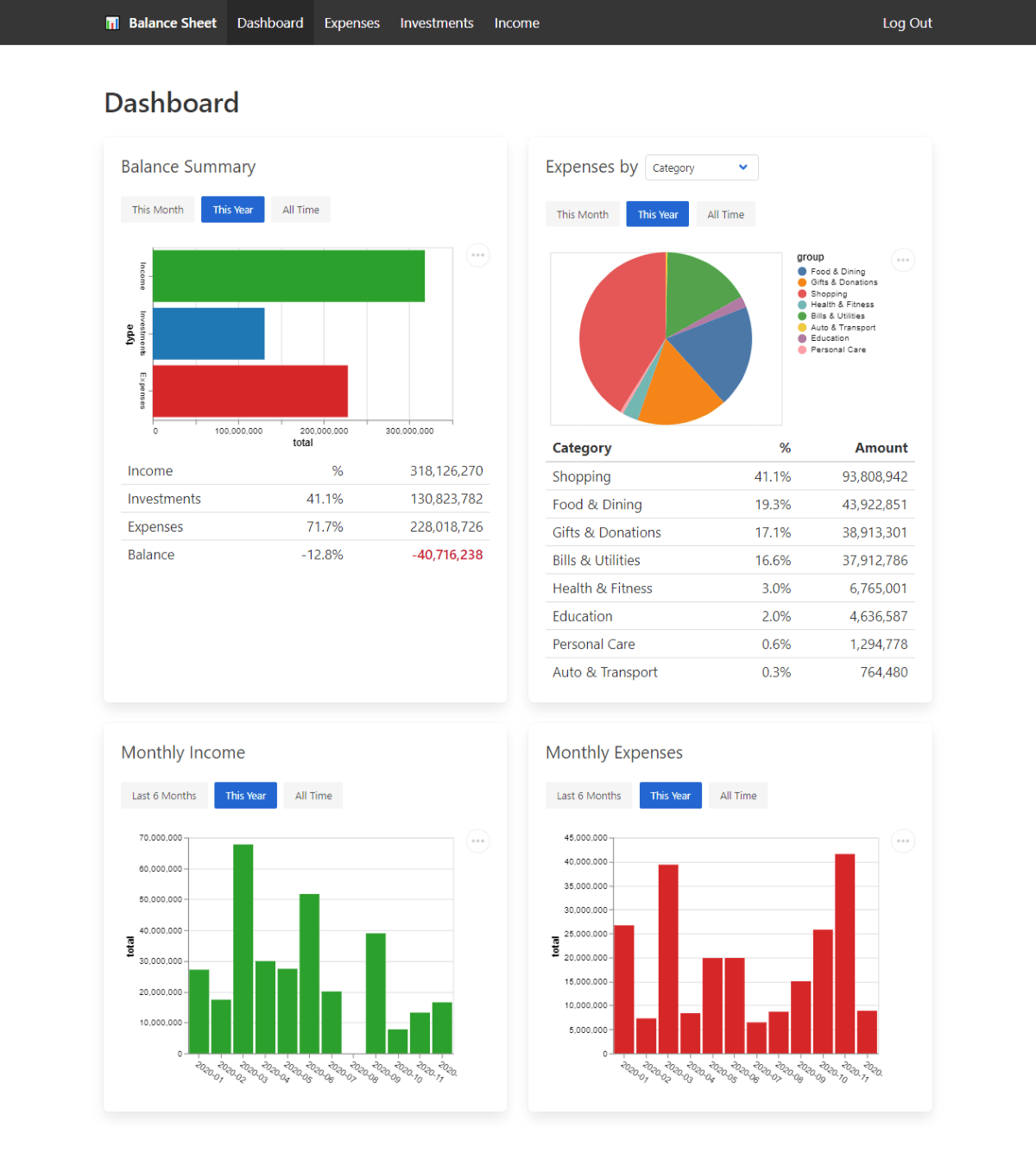This screenshot has width=1036, height=1153.
Task: Go to the Expenses nav tab
Action: 351,23
